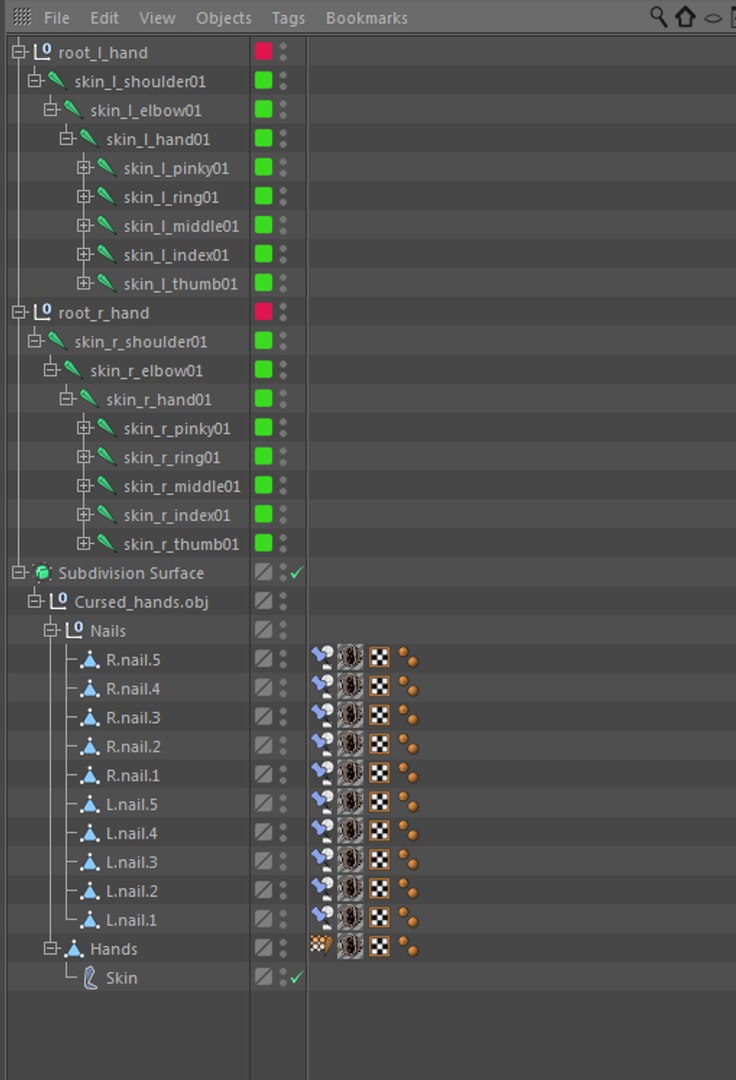736x1080 pixels.
Task: Select texture material tag on L.nail.5
Action: (x=350, y=802)
